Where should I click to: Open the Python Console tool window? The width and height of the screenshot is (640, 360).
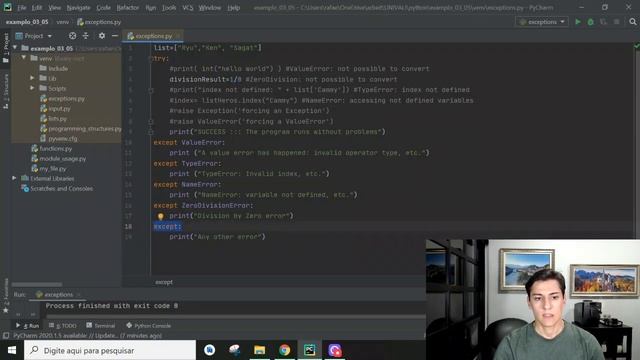149,326
